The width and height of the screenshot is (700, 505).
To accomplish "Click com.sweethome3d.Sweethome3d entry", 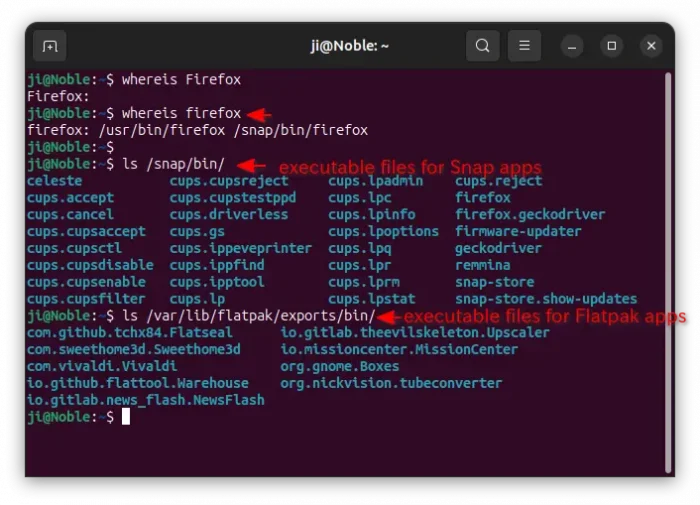I will (x=134, y=350).
